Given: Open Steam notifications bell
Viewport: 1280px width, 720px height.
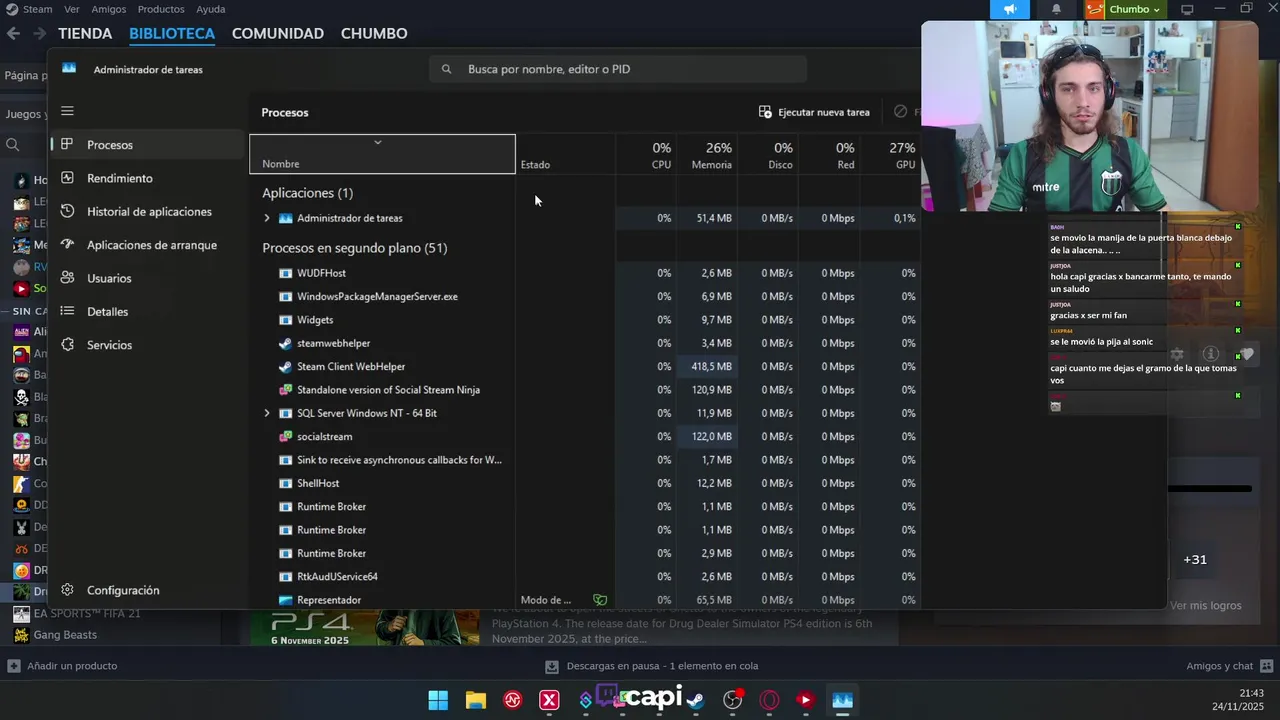Looking at the screenshot, I should [x=1056, y=9].
